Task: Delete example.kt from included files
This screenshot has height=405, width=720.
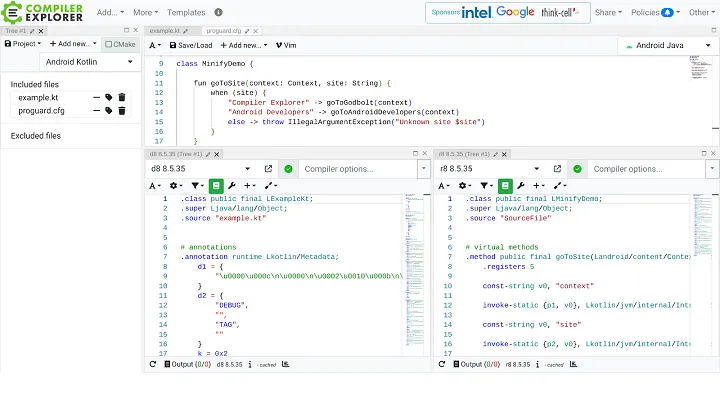Action: point(121,97)
